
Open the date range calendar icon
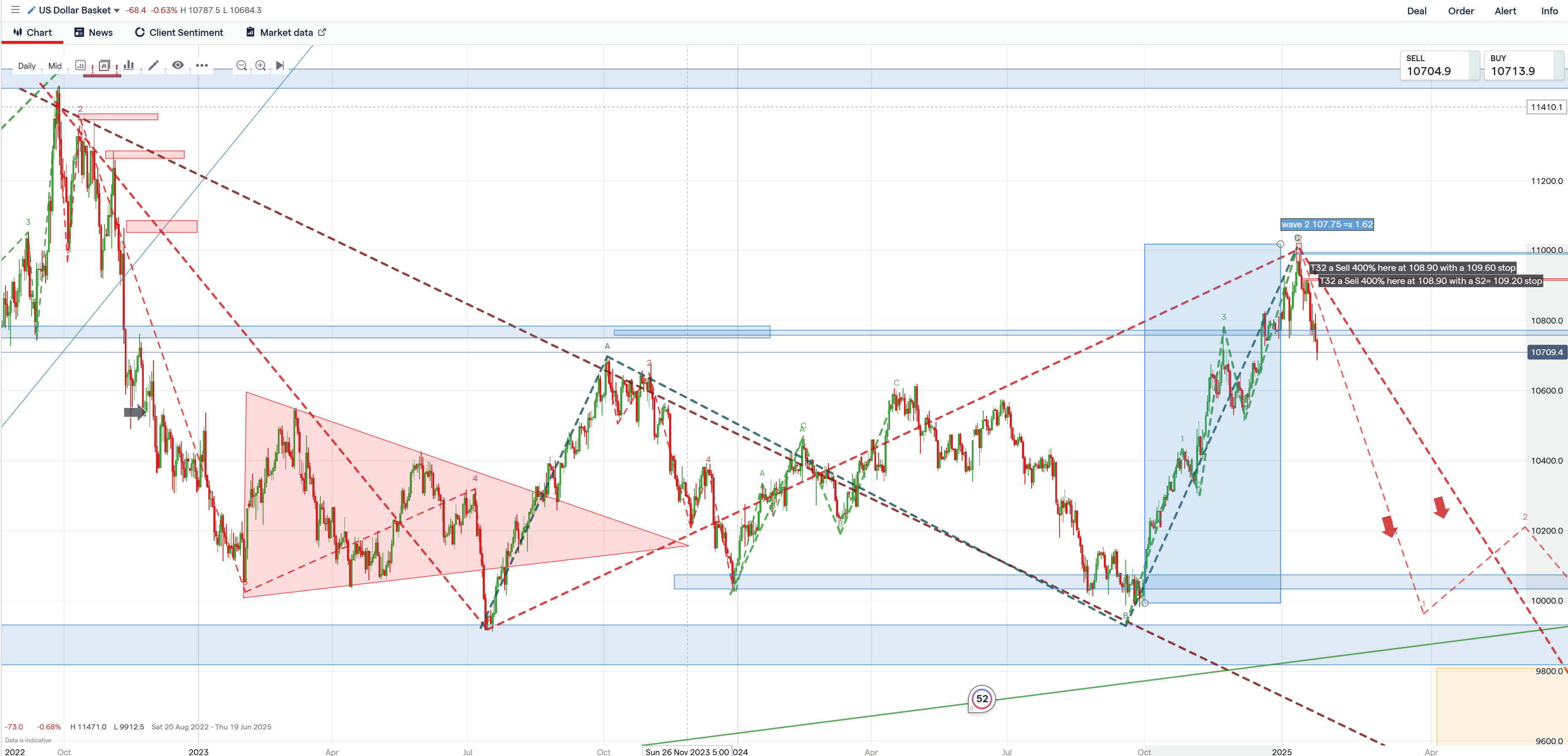[81, 65]
